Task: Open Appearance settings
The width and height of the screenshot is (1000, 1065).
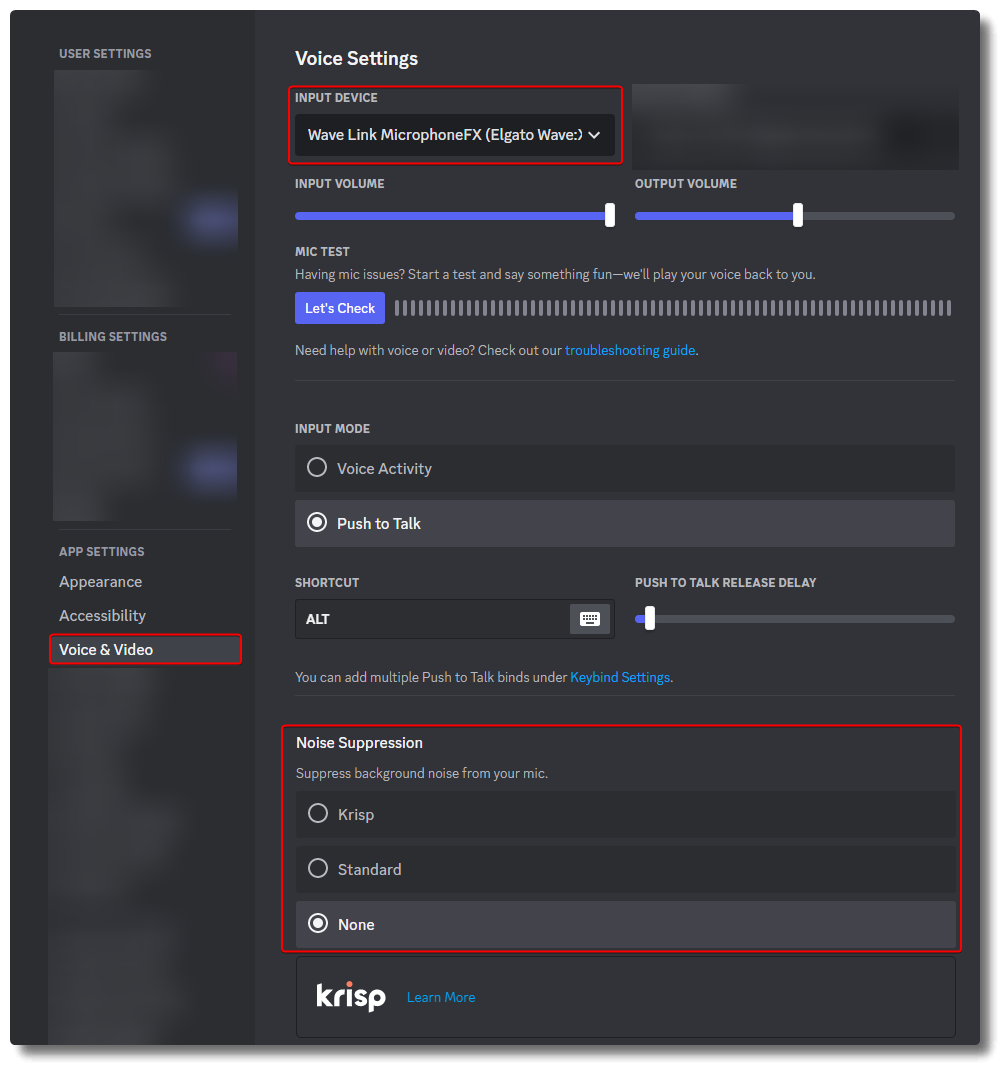Action: click(101, 582)
